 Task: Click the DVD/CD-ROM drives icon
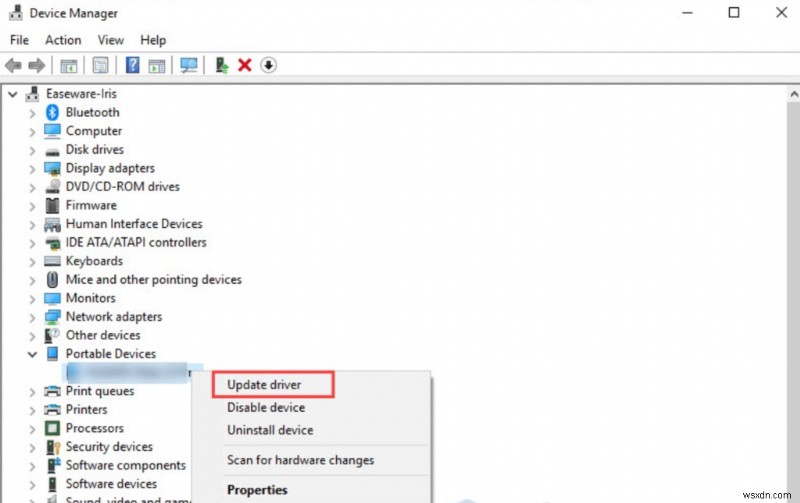pos(52,187)
